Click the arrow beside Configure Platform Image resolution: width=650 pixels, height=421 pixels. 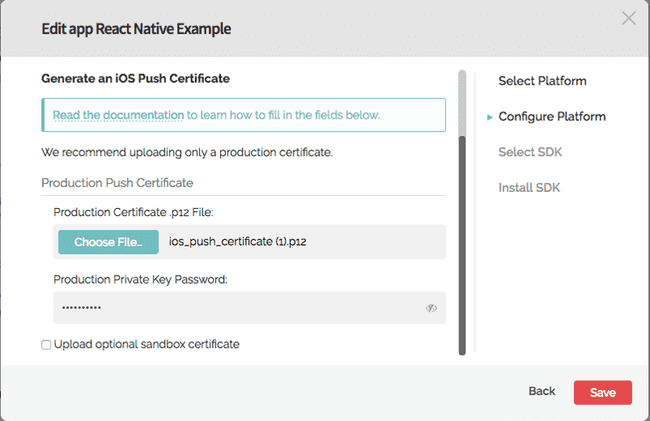(490, 117)
